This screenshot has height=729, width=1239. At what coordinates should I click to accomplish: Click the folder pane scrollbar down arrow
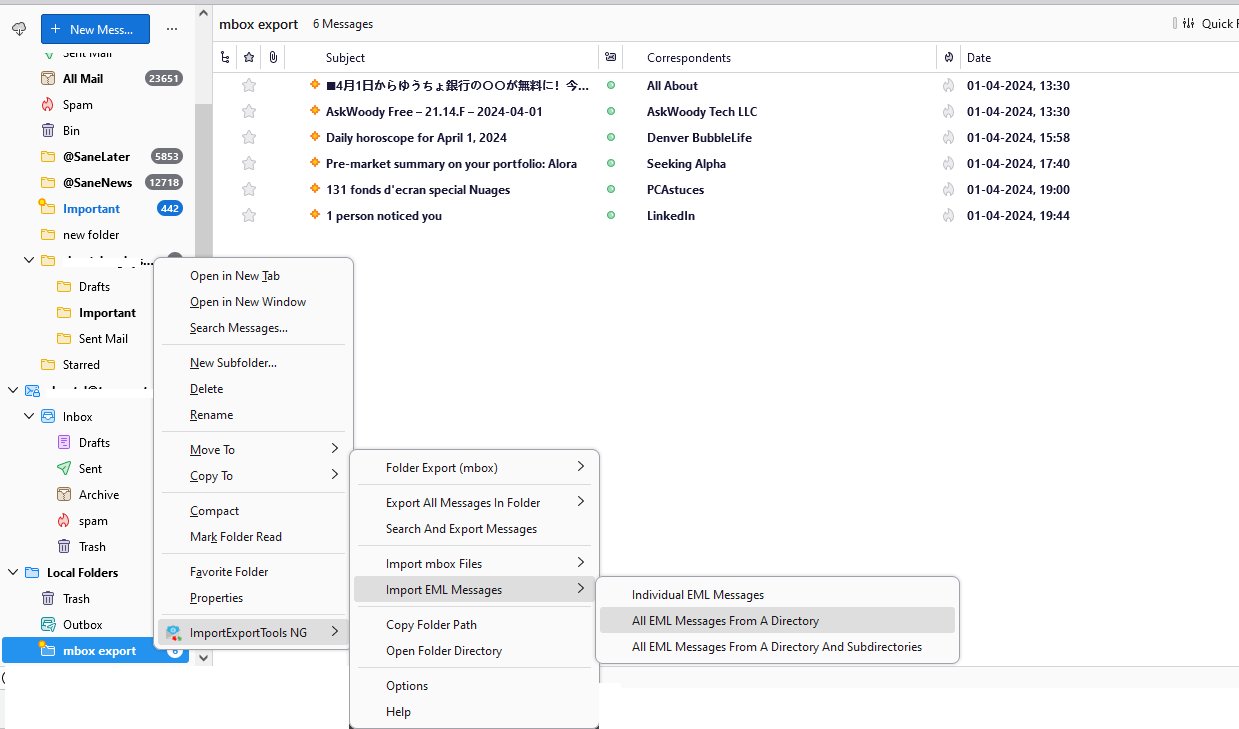(x=204, y=658)
